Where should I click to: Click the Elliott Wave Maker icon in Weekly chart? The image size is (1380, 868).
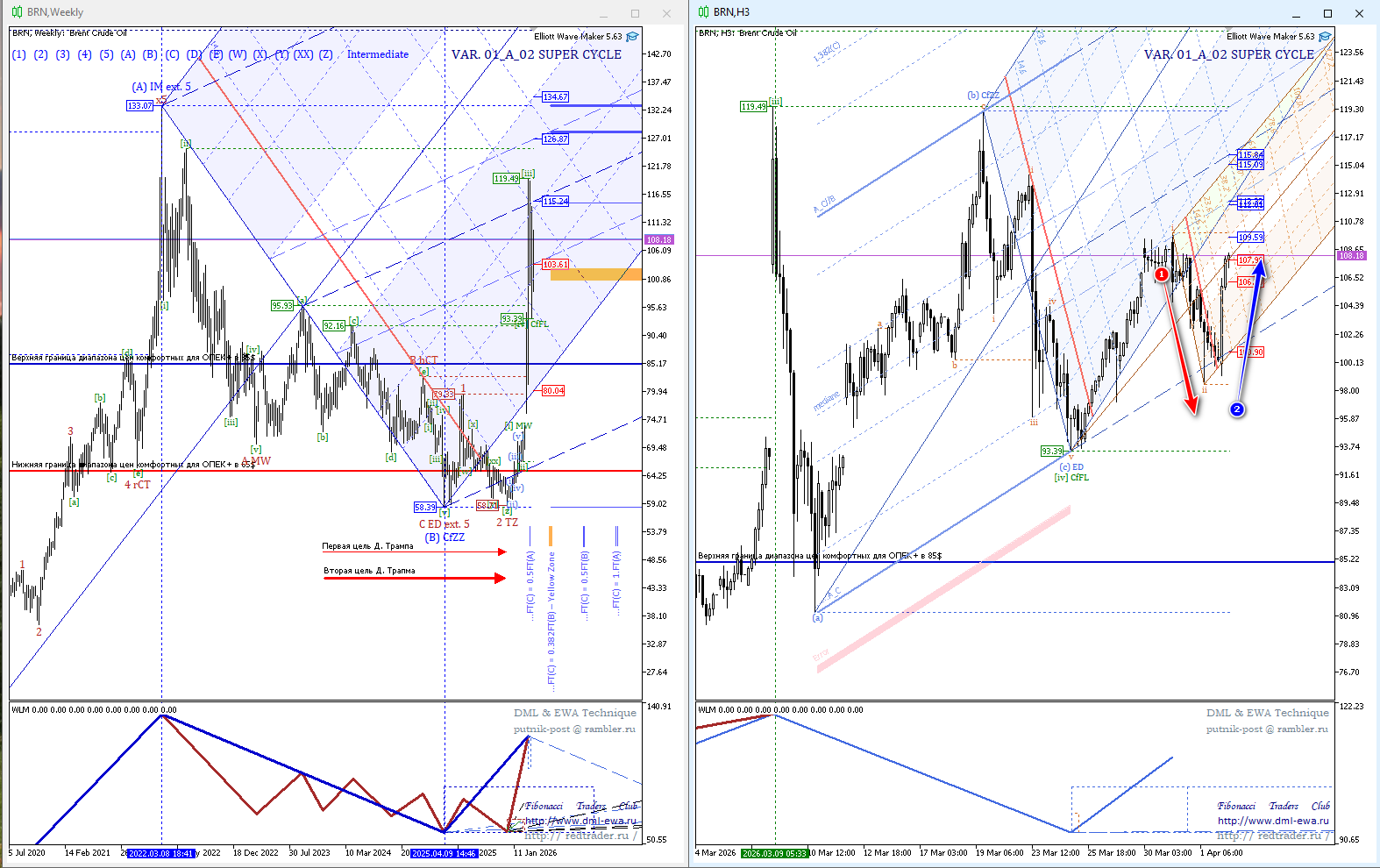632,37
